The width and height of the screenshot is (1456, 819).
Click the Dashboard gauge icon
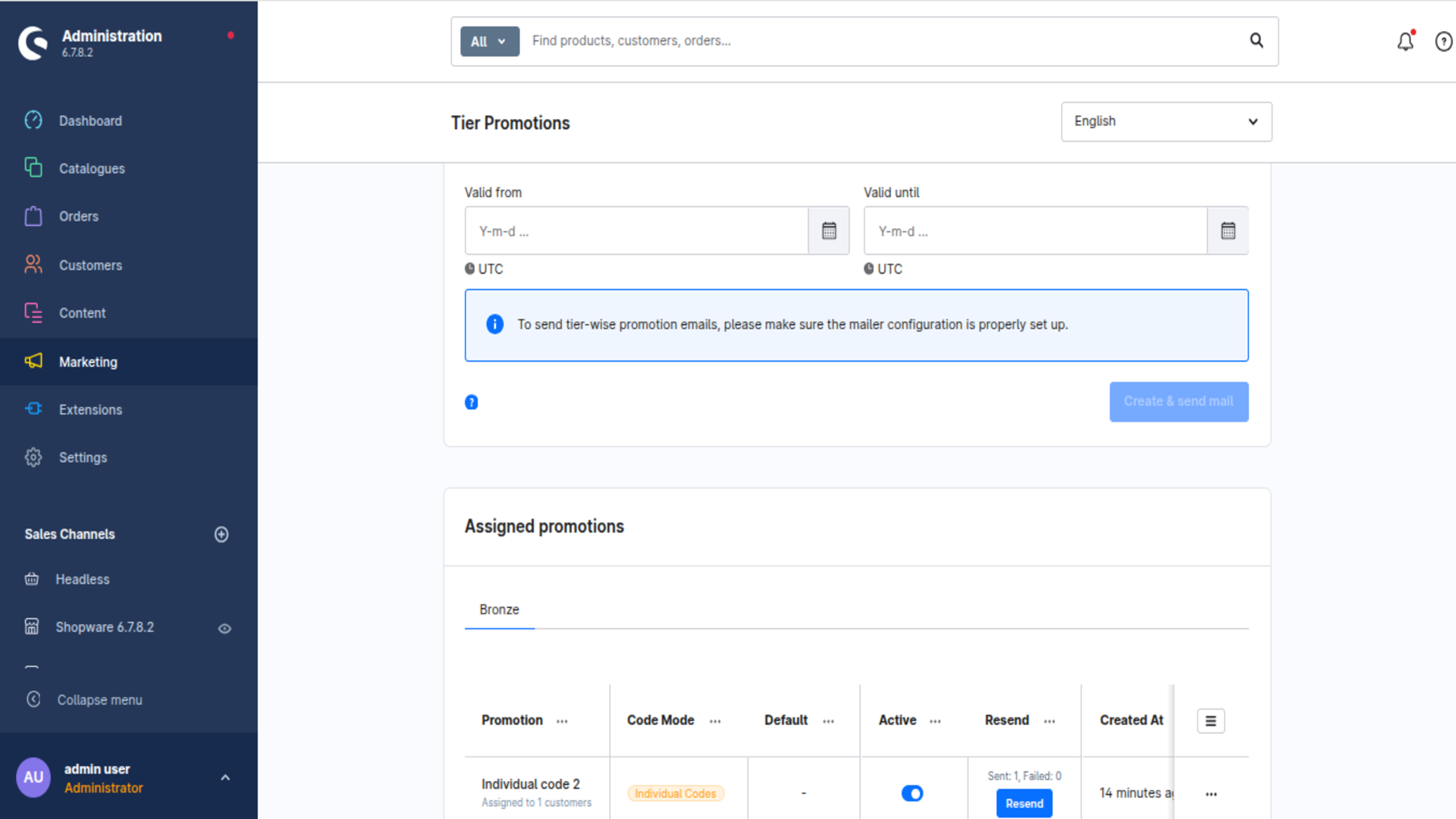pyautogui.click(x=33, y=120)
